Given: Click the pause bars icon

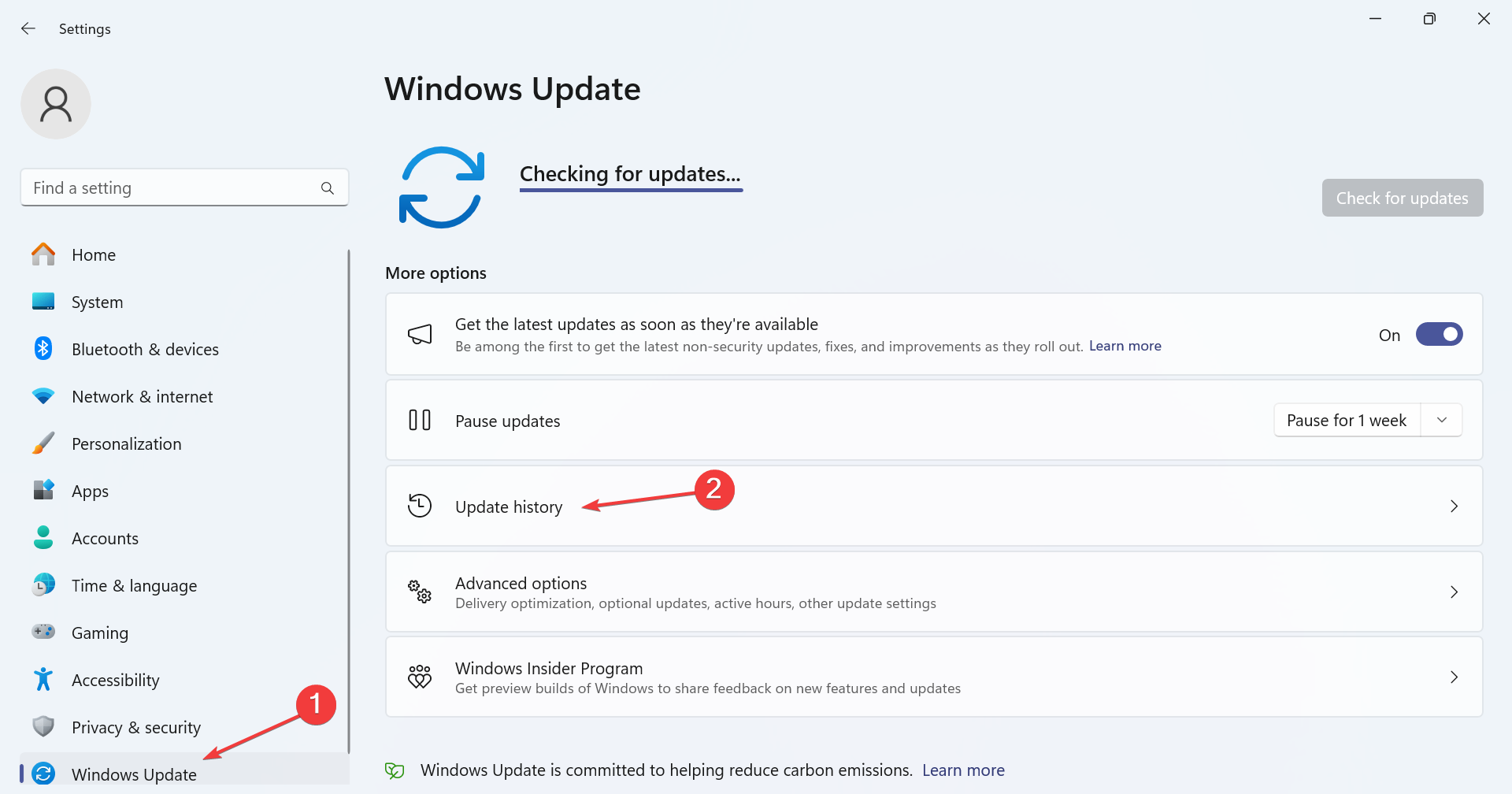Looking at the screenshot, I should (x=420, y=420).
